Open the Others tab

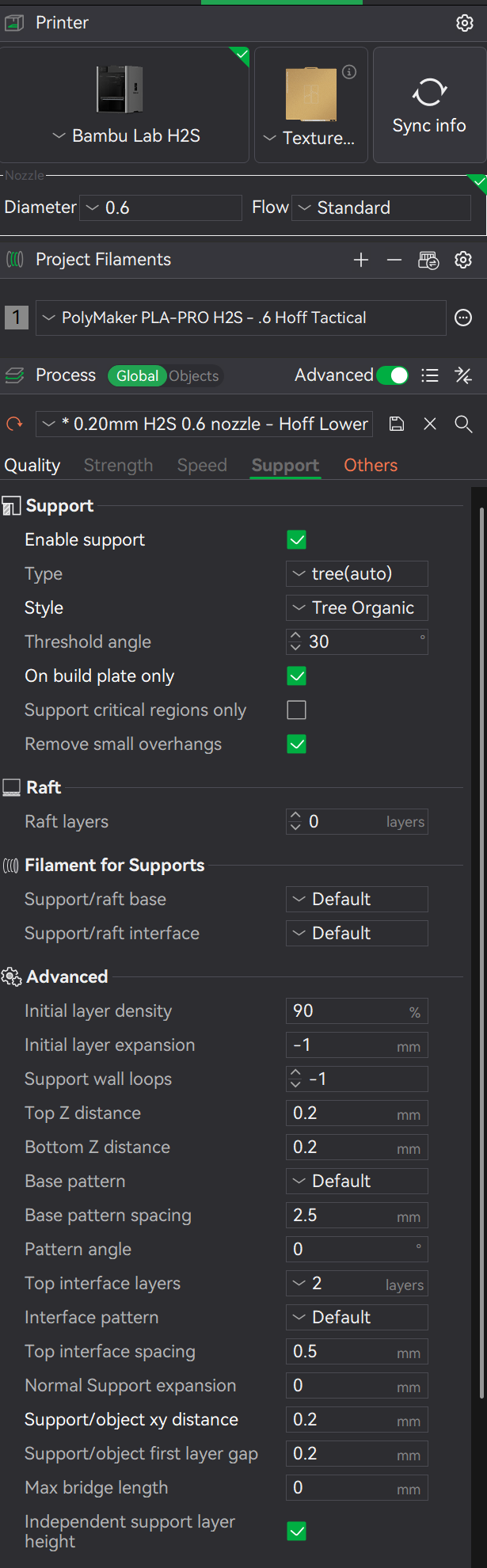(371, 466)
